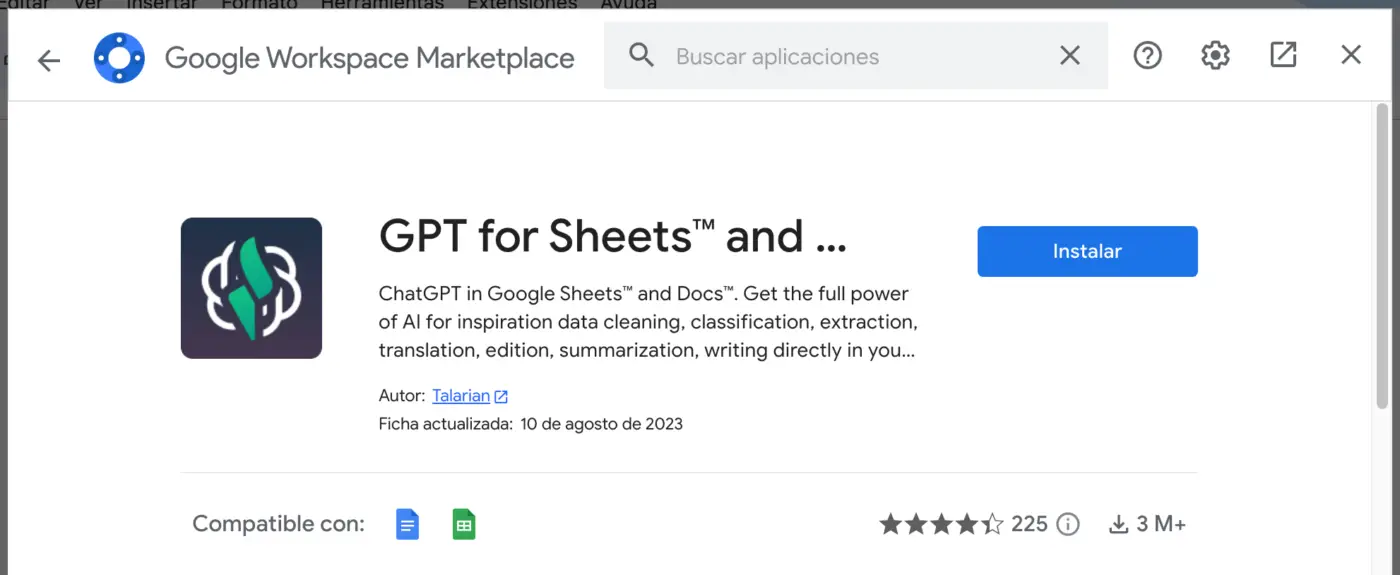Clear the search box with the X
Viewport: 1400px width, 575px height.
pyautogui.click(x=1070, y=56)
